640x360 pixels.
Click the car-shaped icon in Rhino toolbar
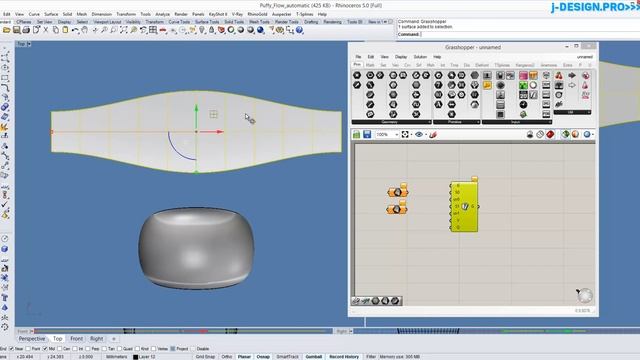pyautogui.click(x=163, y=30)
